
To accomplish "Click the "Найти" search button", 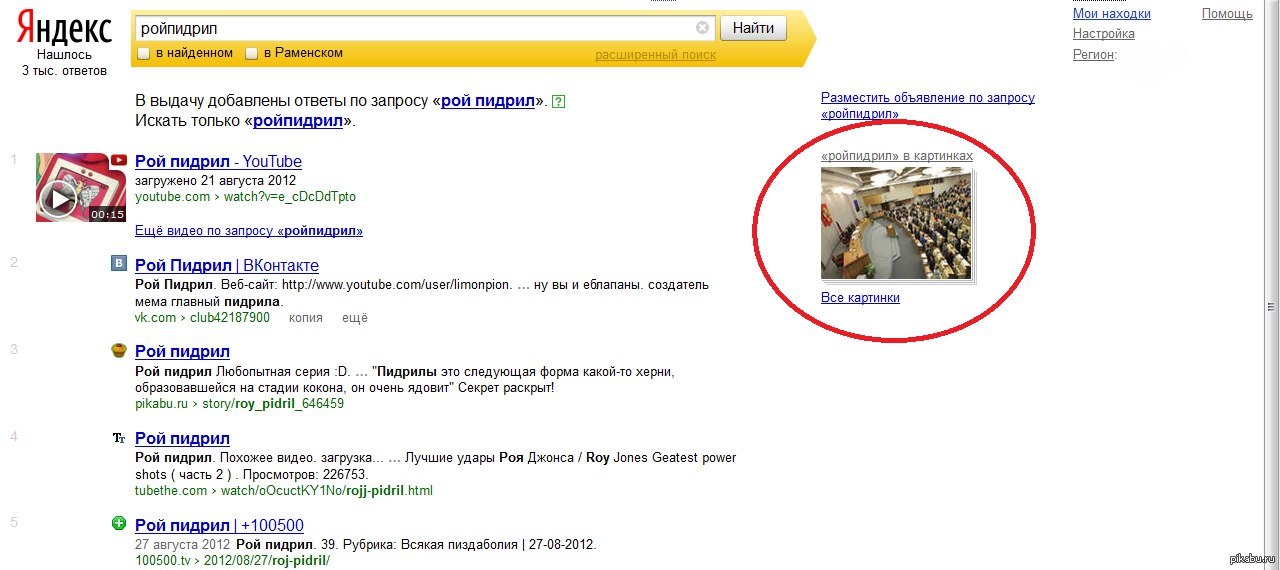I will (753, 28).
